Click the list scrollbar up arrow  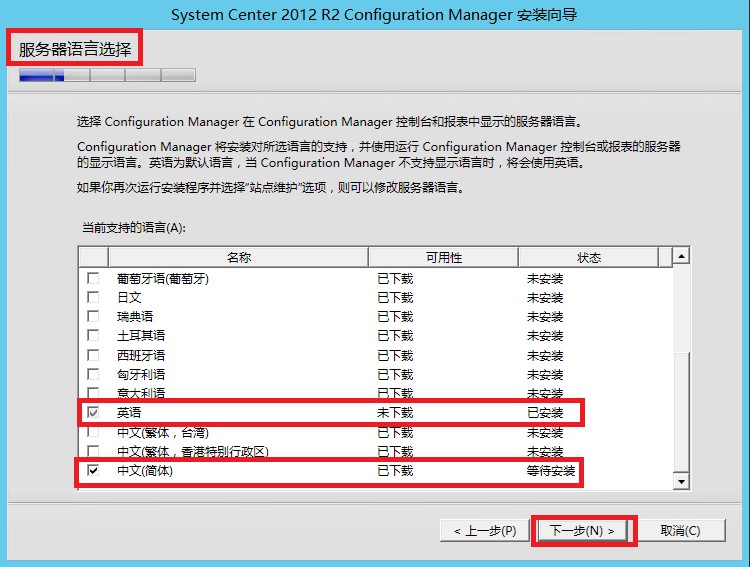tap(681, 256)
